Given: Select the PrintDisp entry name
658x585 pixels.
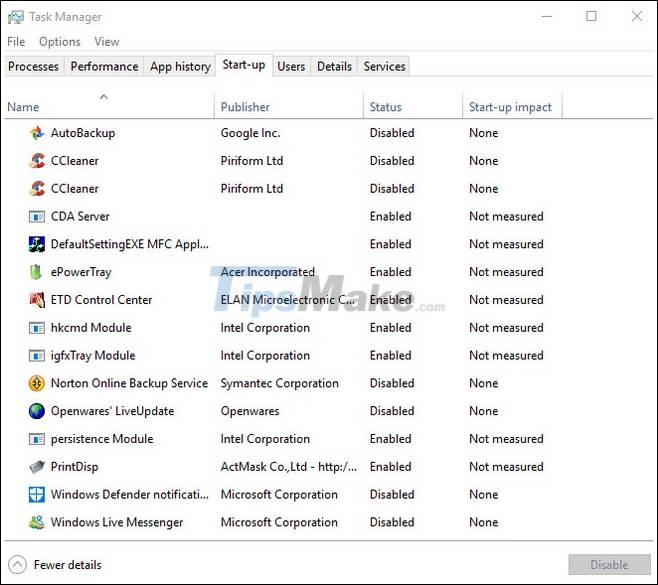Looking at the screenshot, I should point(74,467).
